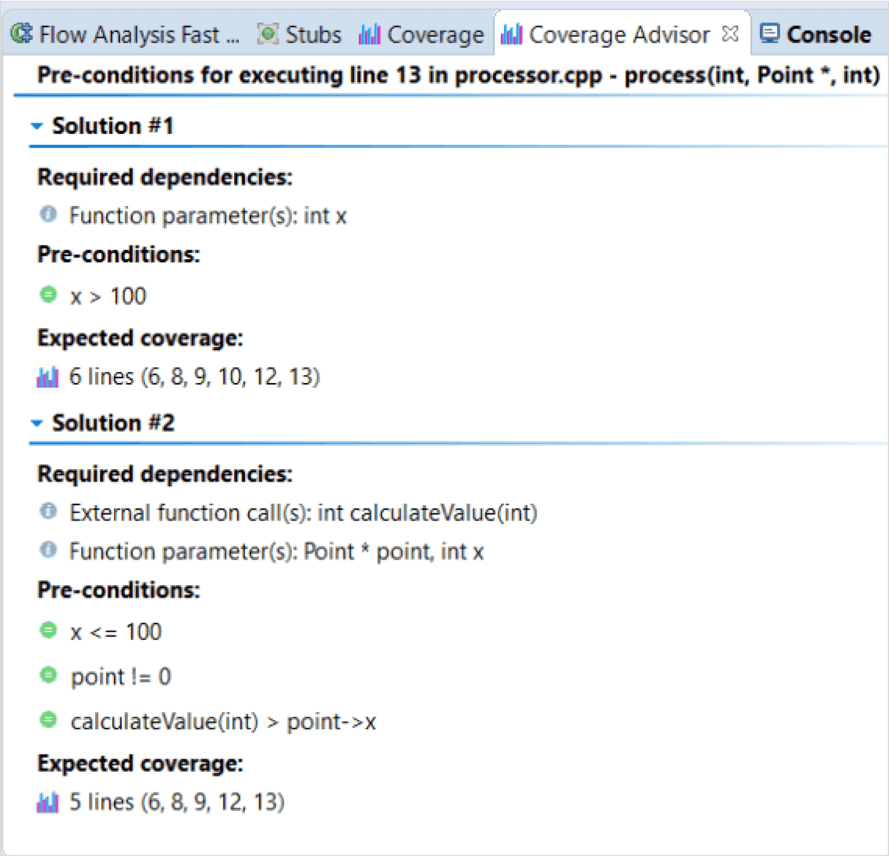Collapse Solution #2
The width and height of the screenshot is (889, 856).
[37, 422]
